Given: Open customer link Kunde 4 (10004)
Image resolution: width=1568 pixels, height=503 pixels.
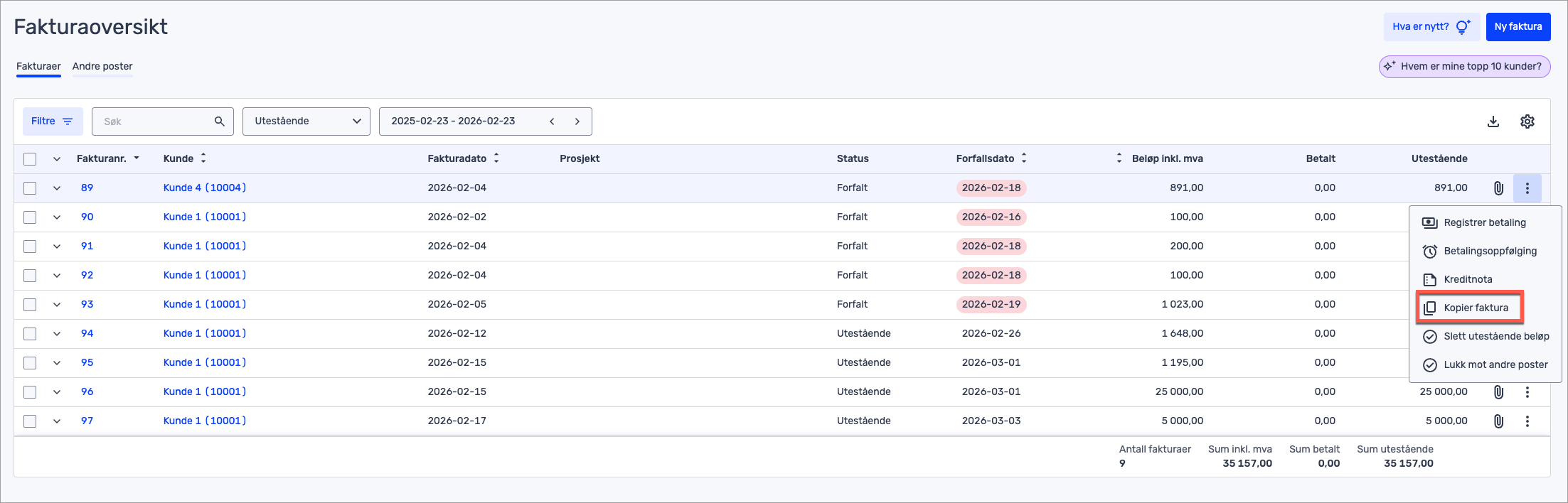Looking at the screenshot, I should tap(205, 188).
